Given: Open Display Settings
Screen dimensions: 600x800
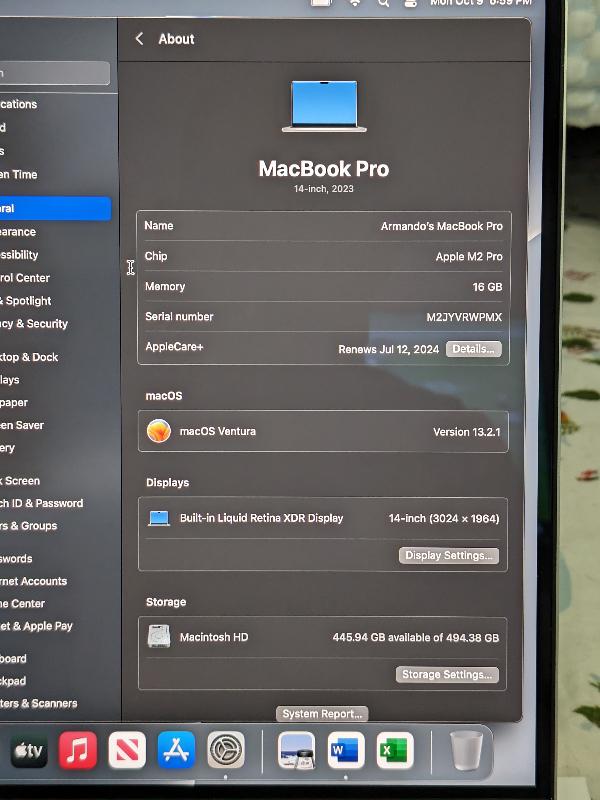Looking at the screenshot, I should click(x=448, y=556).
